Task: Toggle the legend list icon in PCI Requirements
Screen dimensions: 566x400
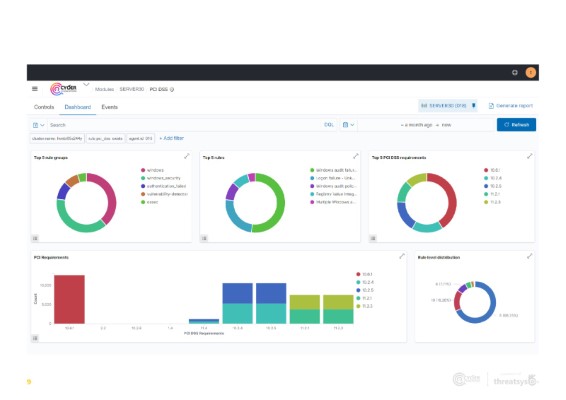Action: 35,338
